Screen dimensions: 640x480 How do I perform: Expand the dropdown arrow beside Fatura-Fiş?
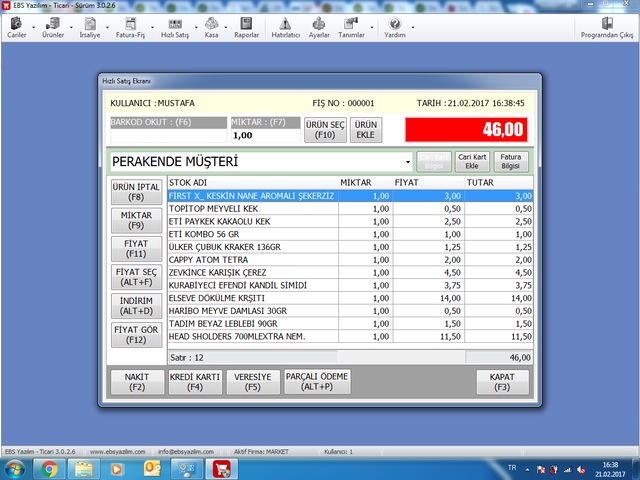[152, 28]
